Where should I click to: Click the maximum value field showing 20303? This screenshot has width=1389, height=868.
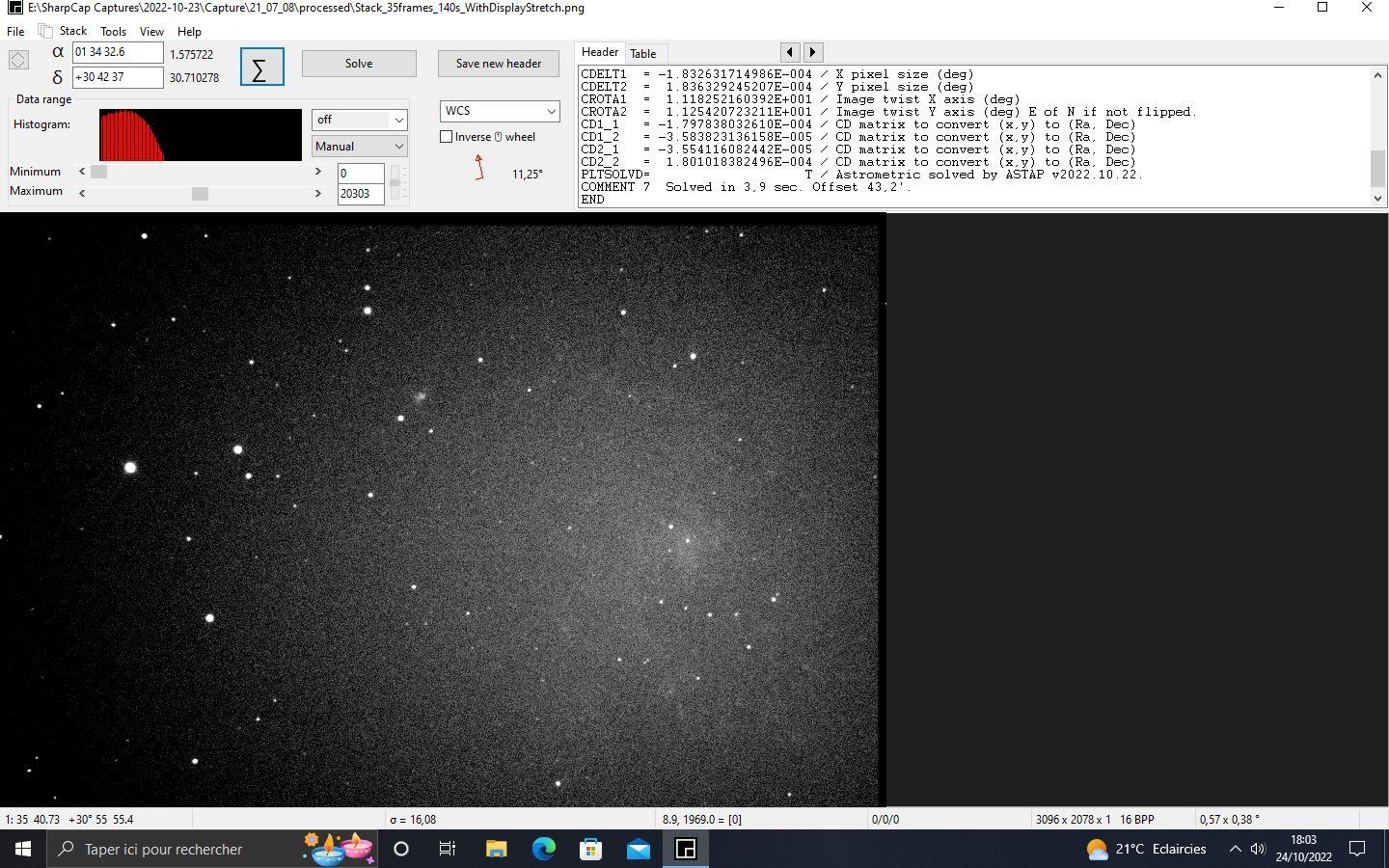tap(361, 194)
